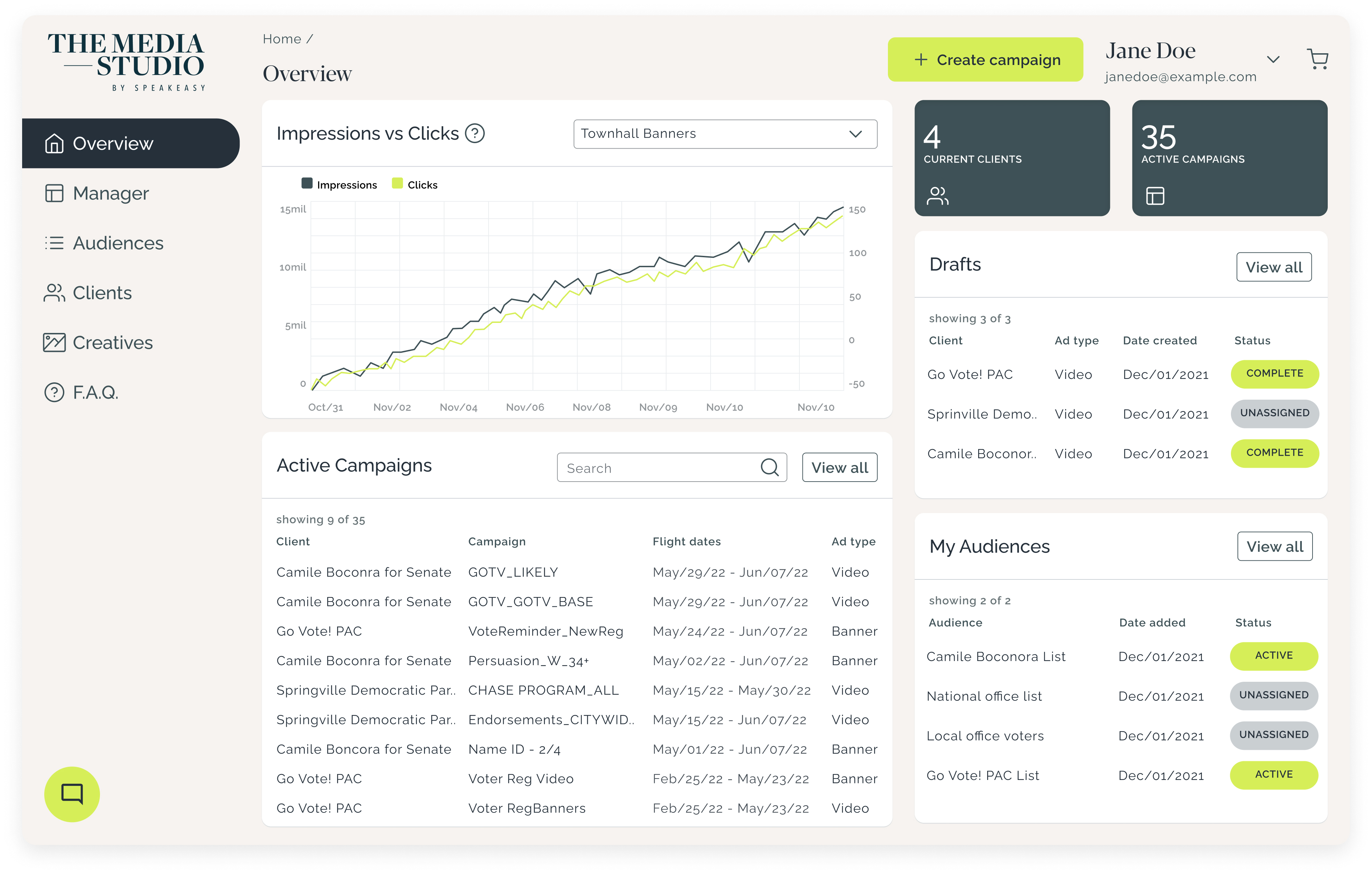Open the shopping cart icon
Viewport: 1372px width, 874px height.
click(1317, 59)
